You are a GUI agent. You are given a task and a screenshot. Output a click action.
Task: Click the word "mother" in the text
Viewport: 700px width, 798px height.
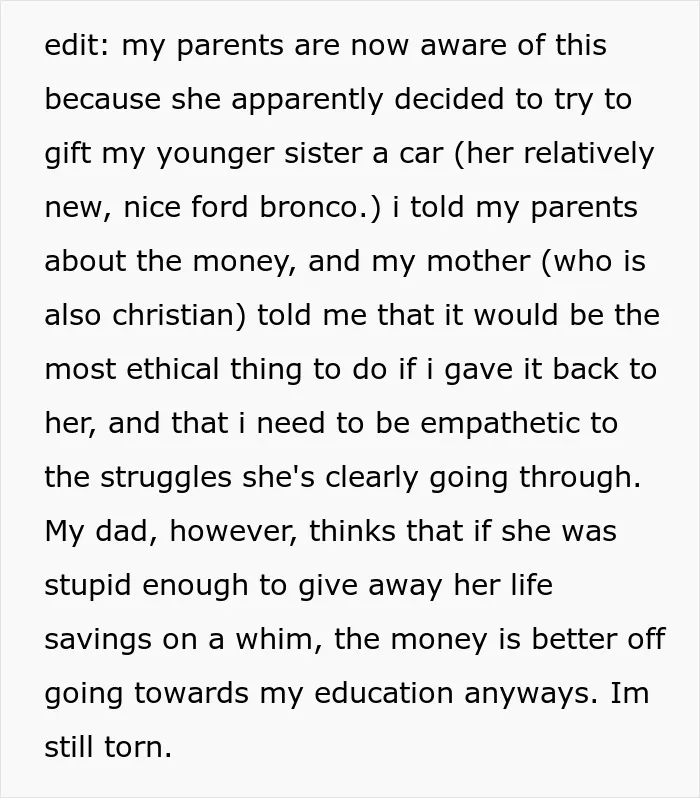point(478,261)
